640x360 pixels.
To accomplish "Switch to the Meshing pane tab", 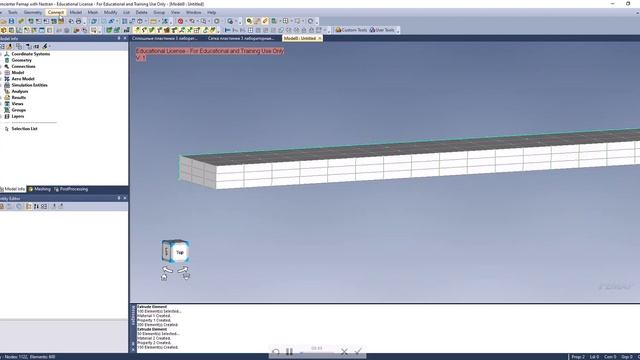I will (40, 189).
